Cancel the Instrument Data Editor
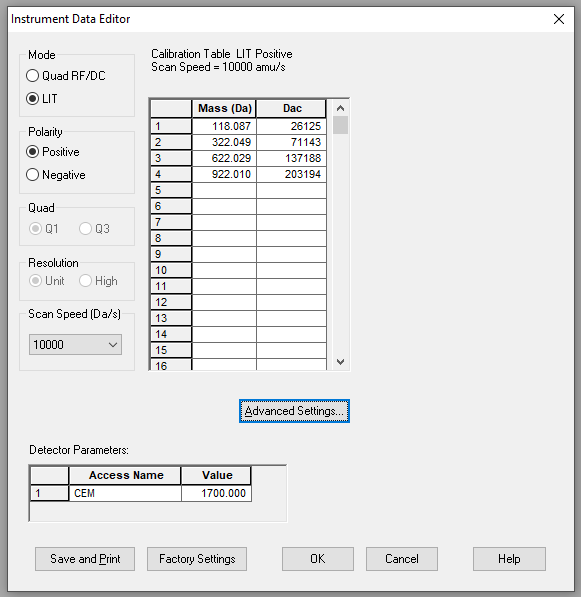The height and width of the screenshot is (597, 581). click(x=402, y=559)
